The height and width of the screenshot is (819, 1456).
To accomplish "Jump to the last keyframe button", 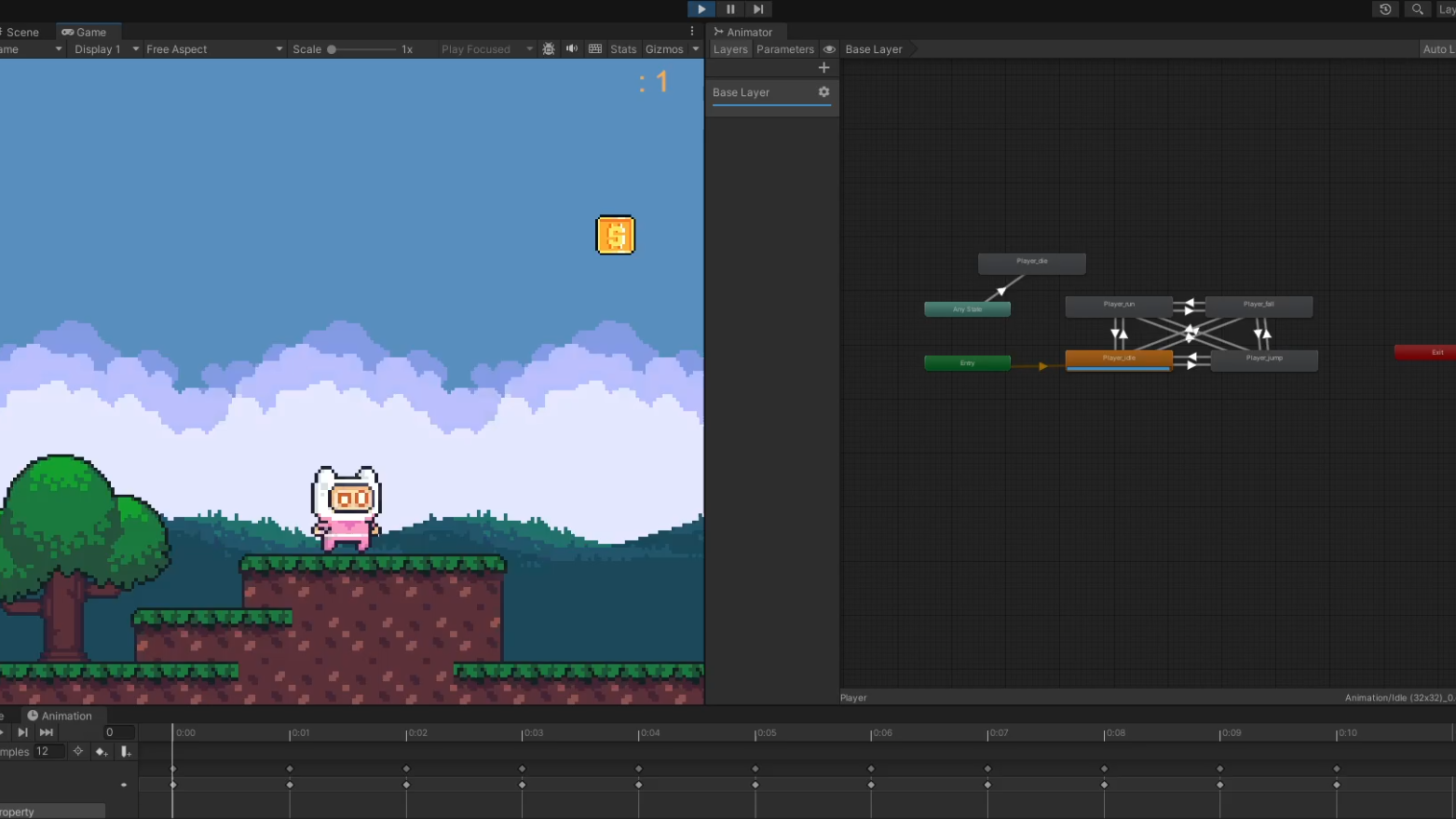I will 46,732.
